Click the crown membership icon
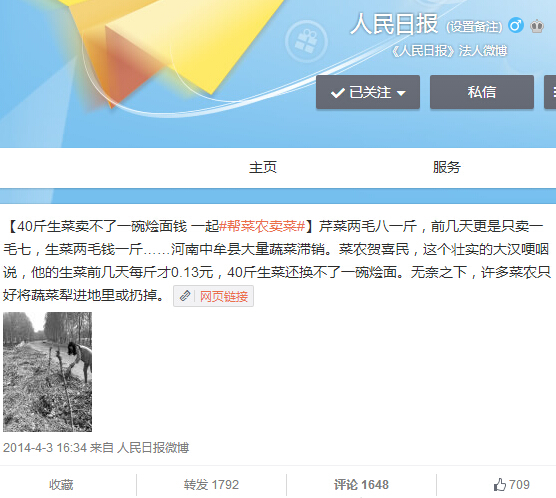Viewport: 556px width, 498px height. pyautogui.click(x=537, y=26)
